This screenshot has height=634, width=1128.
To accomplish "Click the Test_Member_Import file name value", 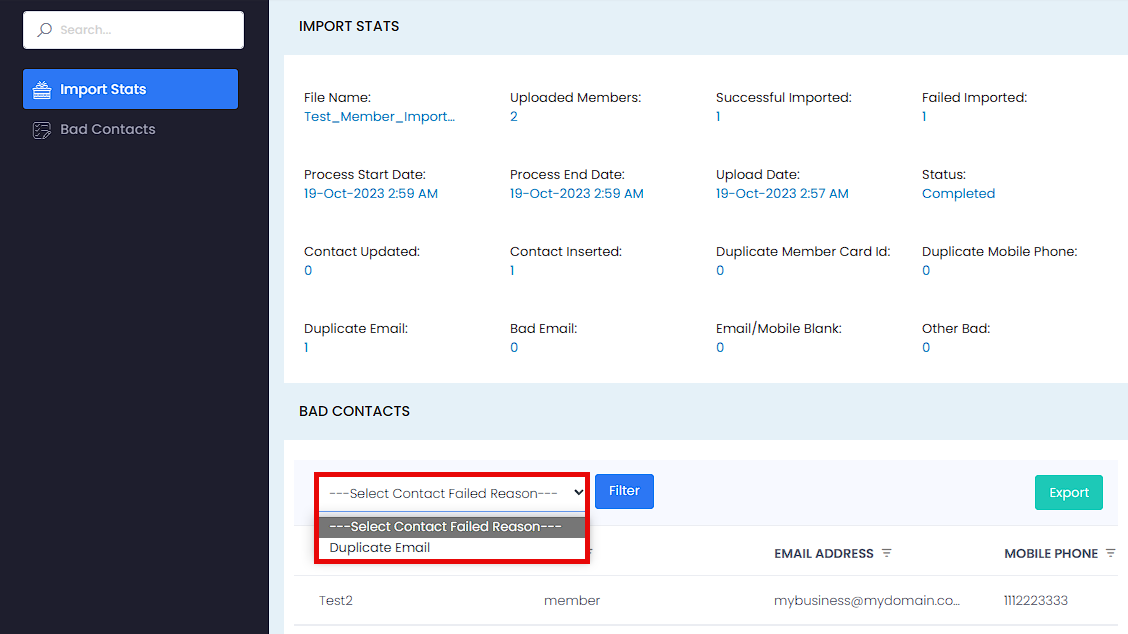I will click(x=379, y=117).
